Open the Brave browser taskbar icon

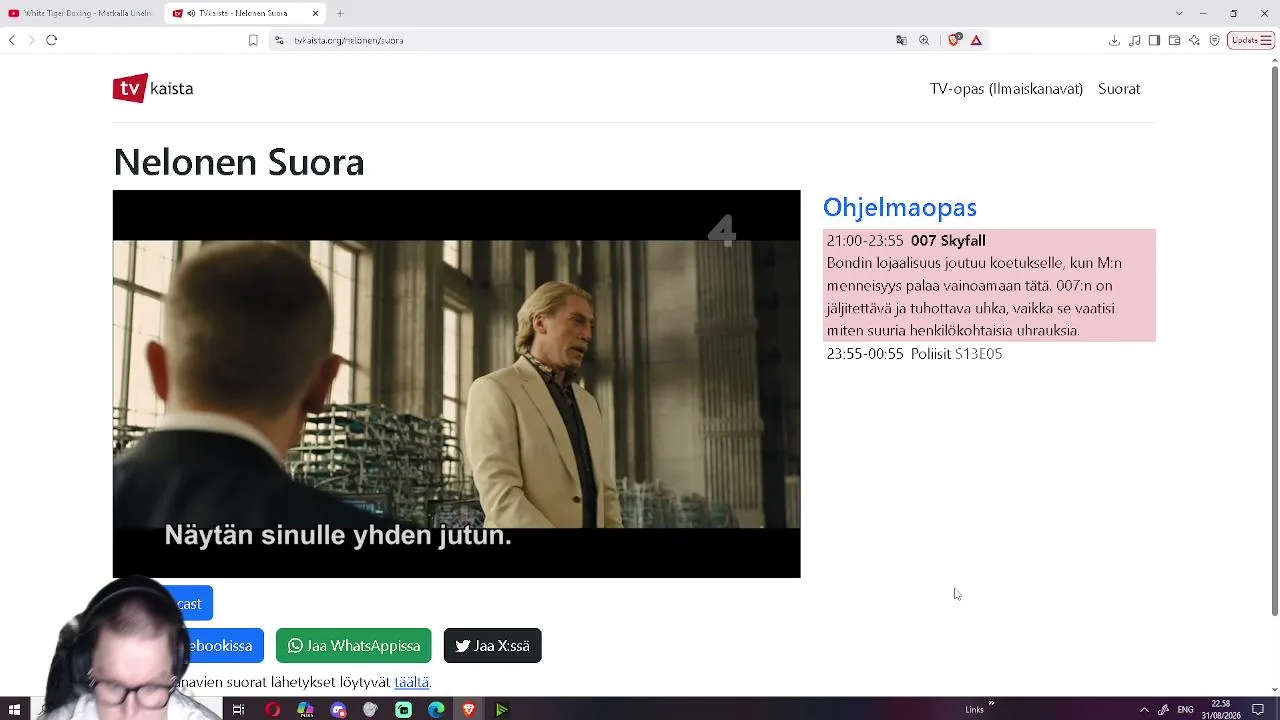point(469,710)
